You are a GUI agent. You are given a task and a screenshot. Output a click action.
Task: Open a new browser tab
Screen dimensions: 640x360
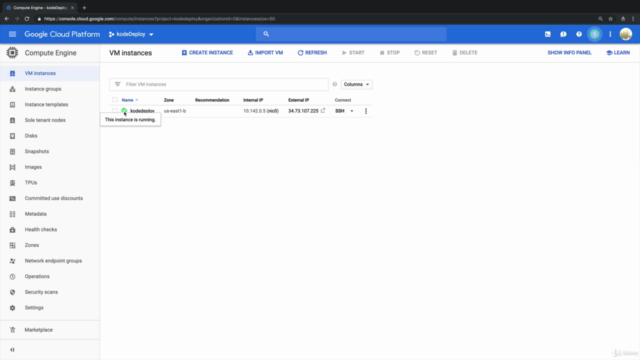pos(84,8)
